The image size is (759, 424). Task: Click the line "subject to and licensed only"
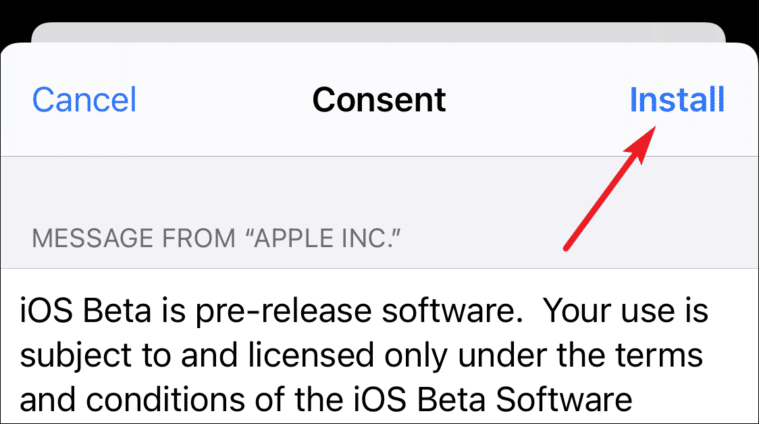click(x=361, y=355)
